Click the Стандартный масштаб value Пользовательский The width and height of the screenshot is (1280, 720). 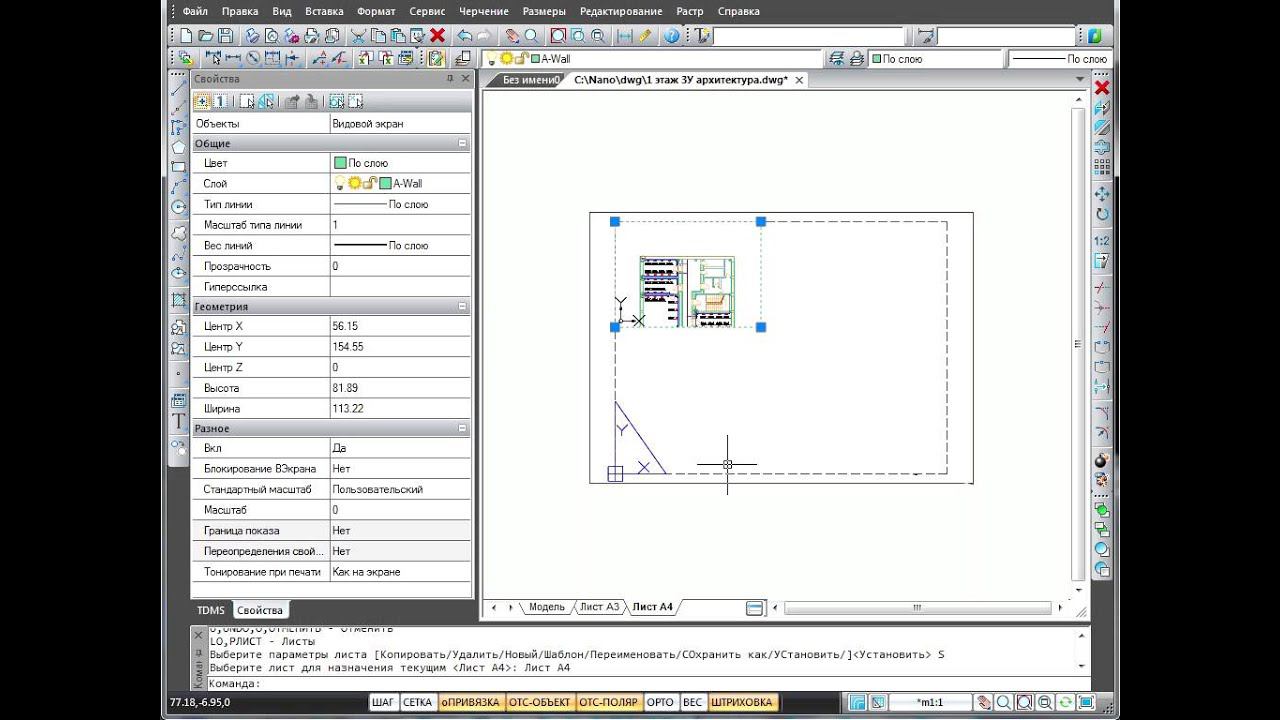point(400,490)
